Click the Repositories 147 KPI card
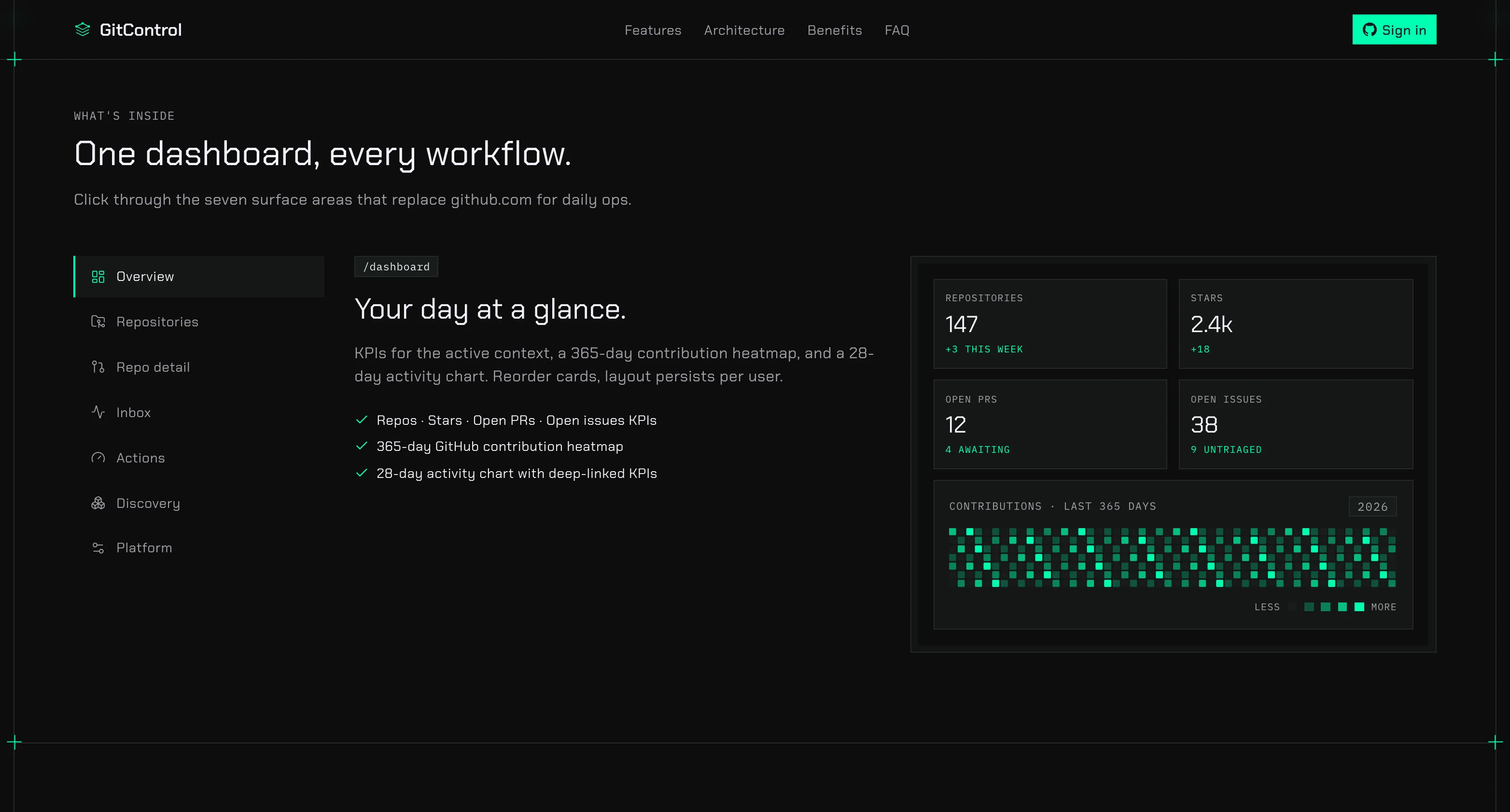This screenshot has height=812, width=1510. (1050, 323)
